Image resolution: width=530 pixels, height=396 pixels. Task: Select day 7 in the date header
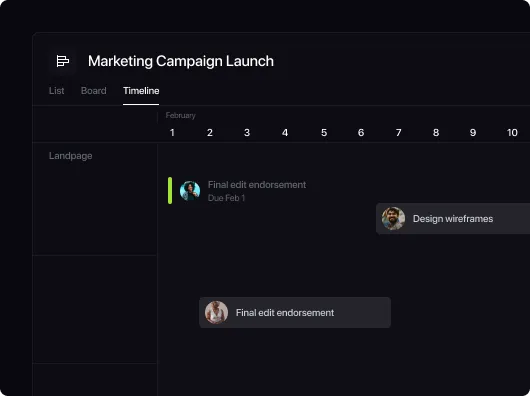pyautogui.click(x=399, y=132)
